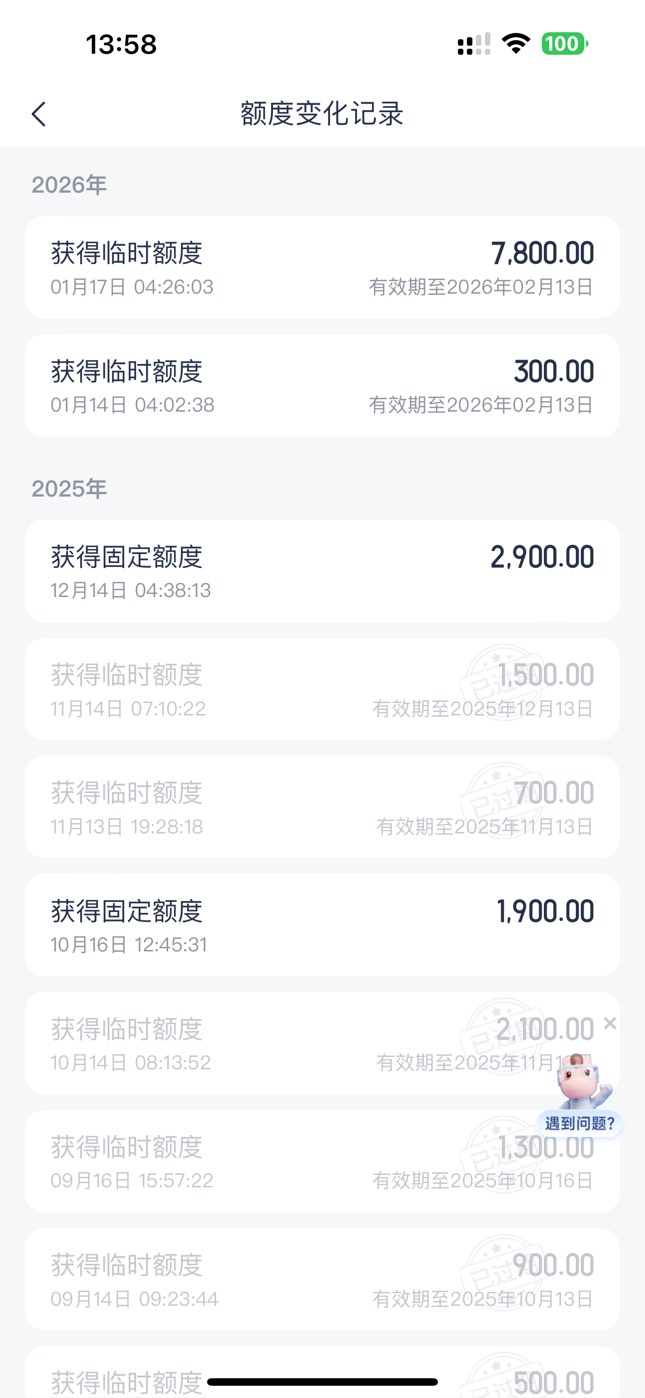This screenshot has width=645, height=1398.
Task: Tap the 13:58 clock in status bar
Action: click(x=121, y=44)
